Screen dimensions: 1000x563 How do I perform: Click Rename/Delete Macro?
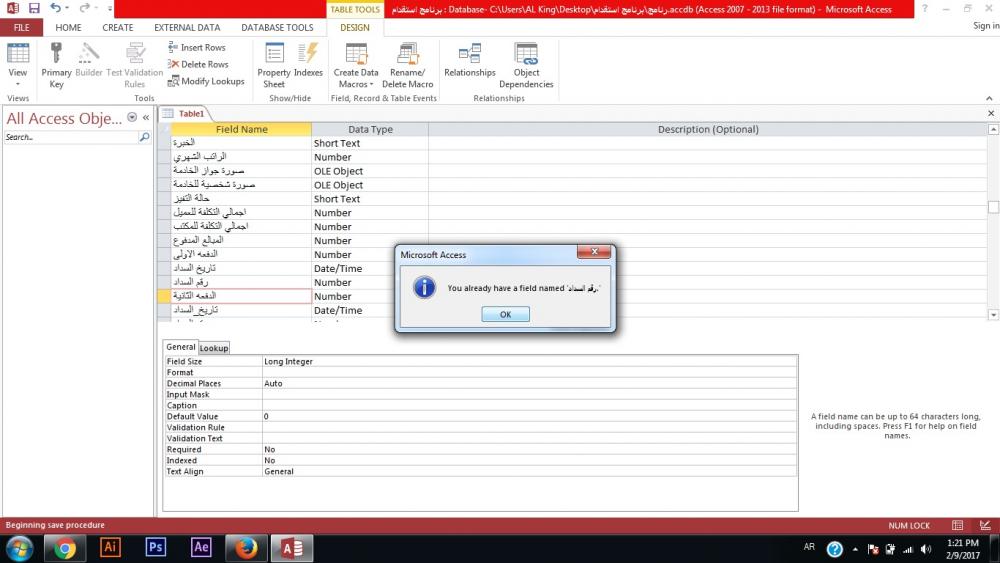408,66
